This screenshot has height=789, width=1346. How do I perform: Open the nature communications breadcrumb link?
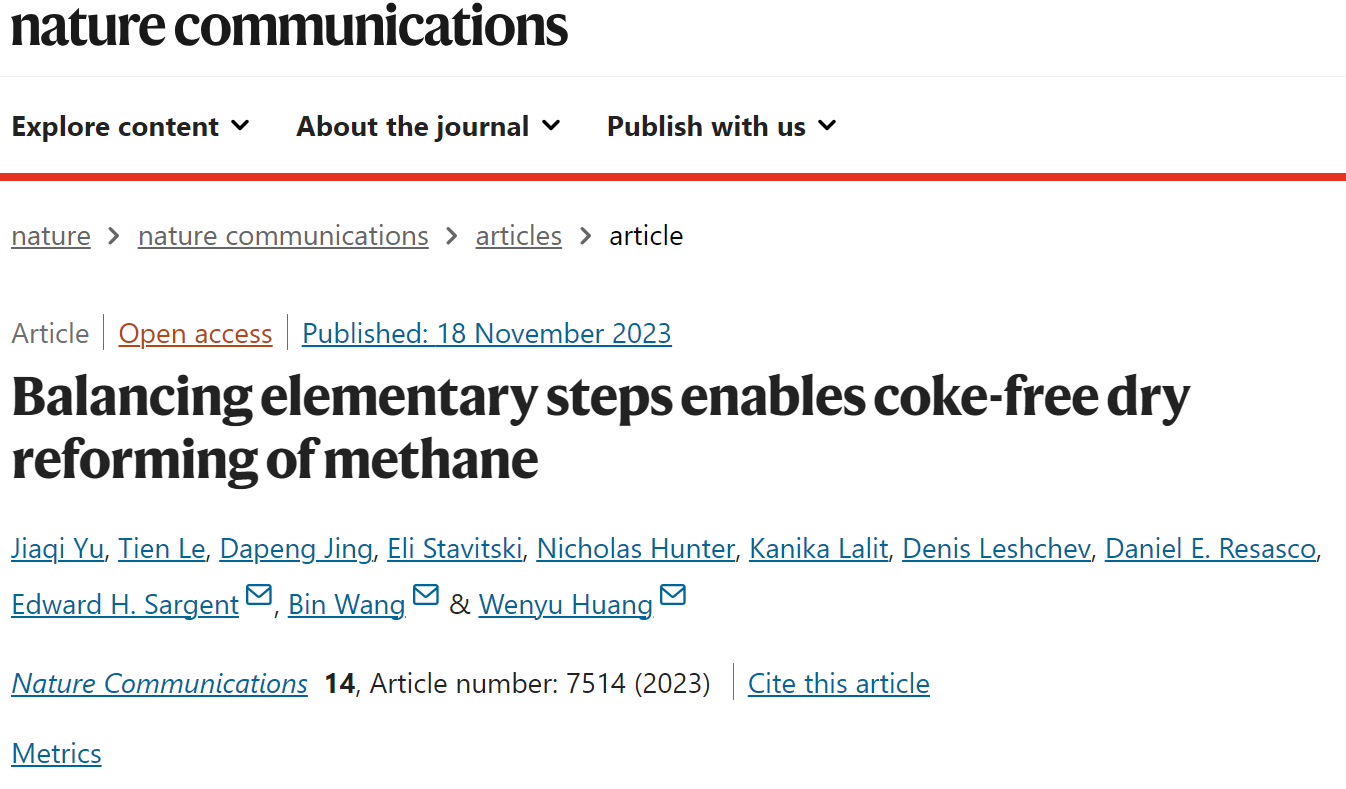pyautogui.click(x=283, y=236)
